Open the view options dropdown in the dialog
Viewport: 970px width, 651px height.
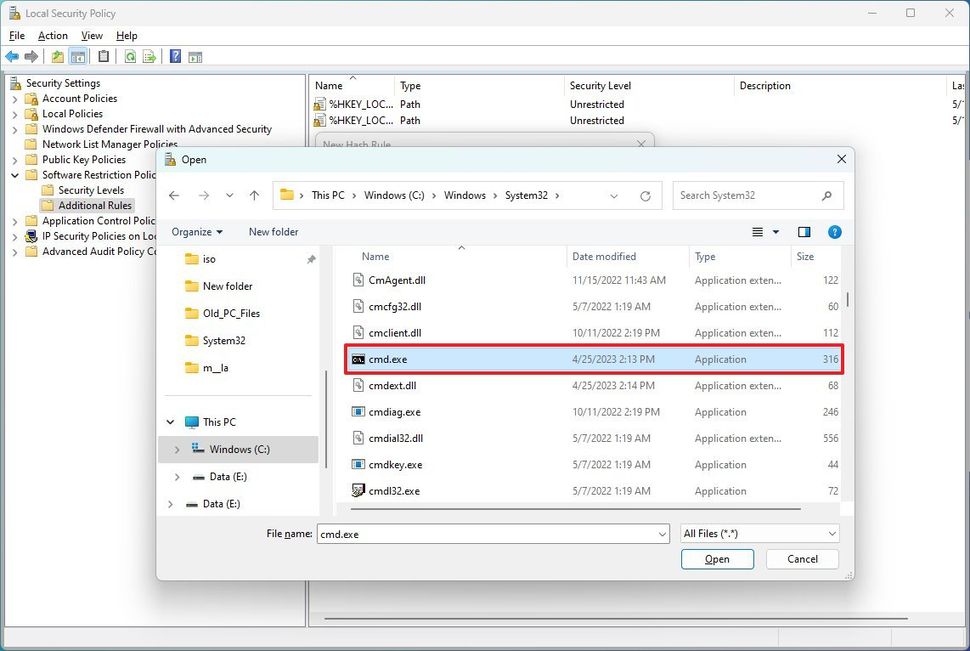[x=764, y=231]
